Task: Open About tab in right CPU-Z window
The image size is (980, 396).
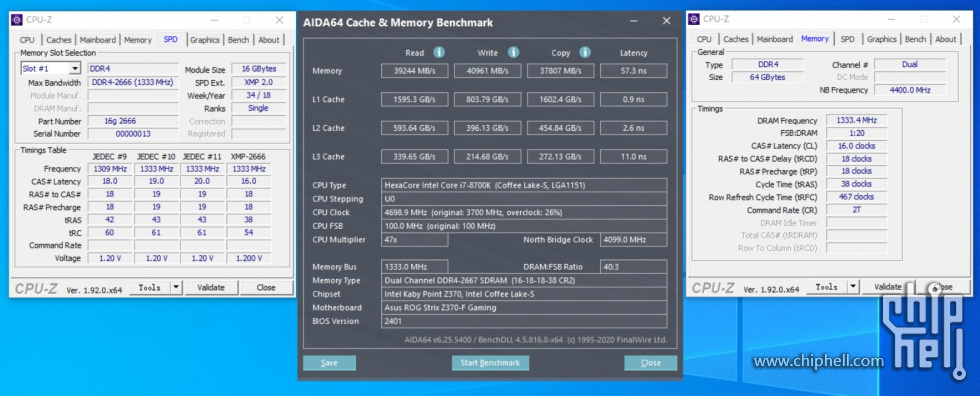Action: point(946,39)
